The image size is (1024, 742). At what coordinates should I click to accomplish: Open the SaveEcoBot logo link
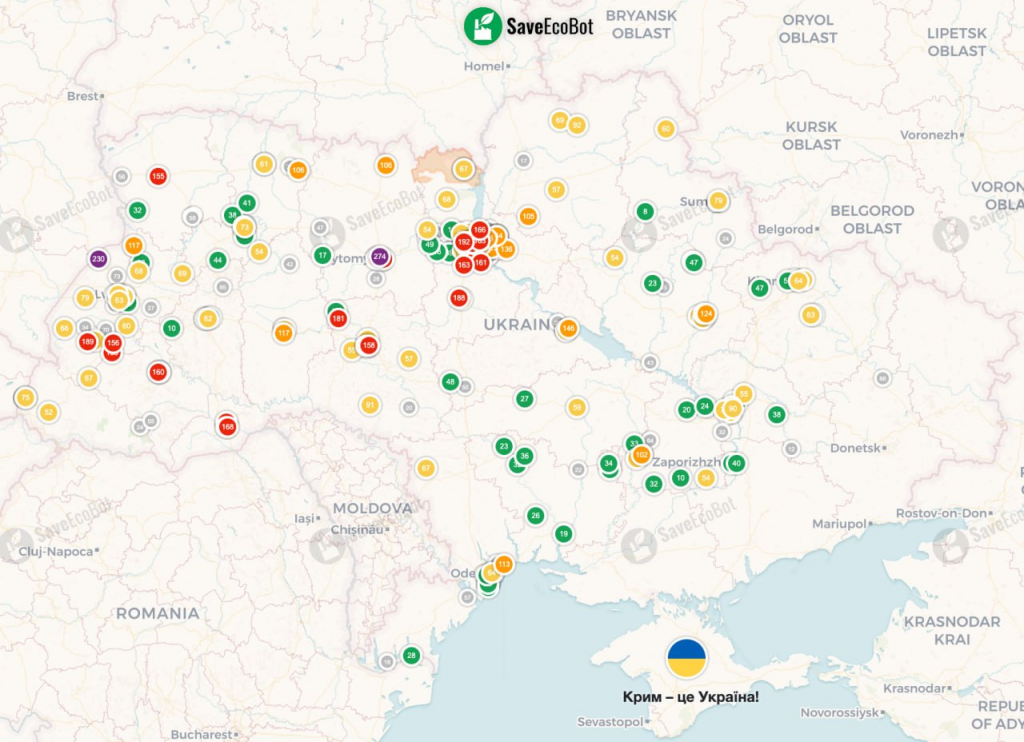pyautogui.click(x=528, y=26)
